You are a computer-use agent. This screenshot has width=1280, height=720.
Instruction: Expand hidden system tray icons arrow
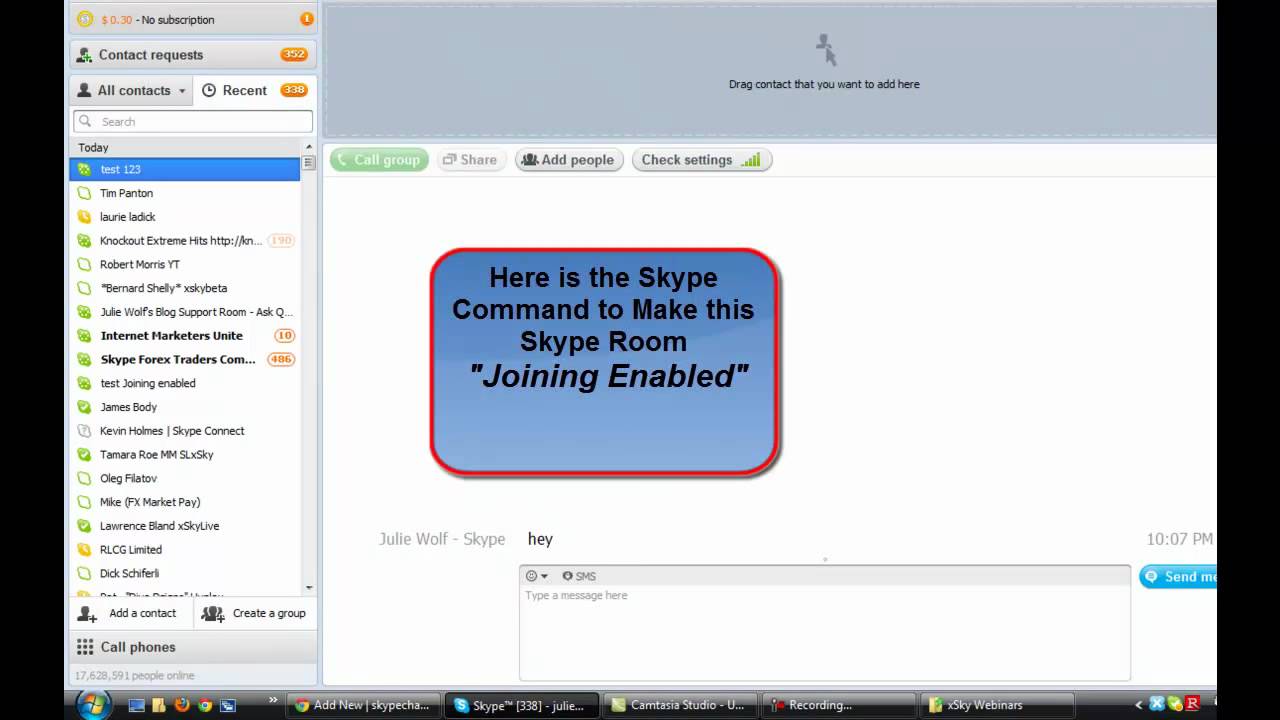(x=1138, y=705)
